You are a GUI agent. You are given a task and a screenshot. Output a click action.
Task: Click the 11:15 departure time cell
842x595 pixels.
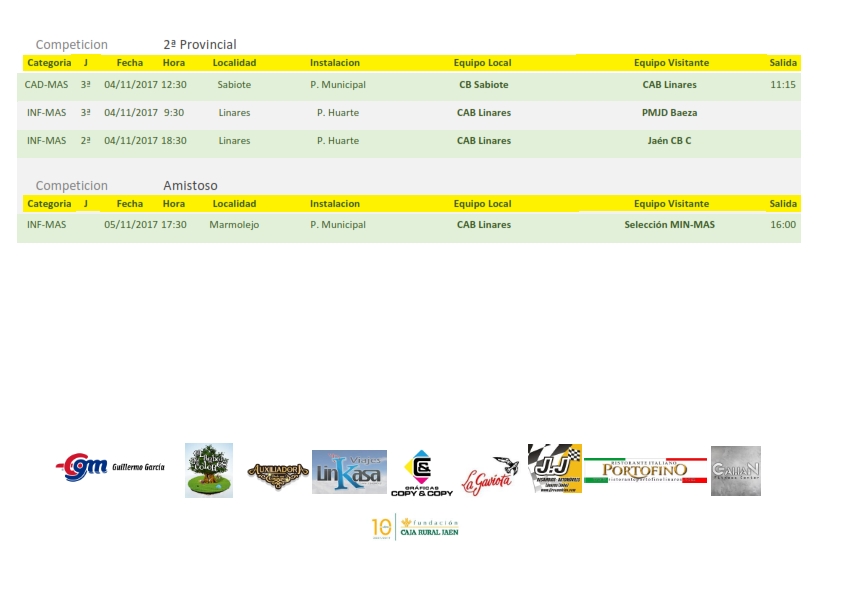click(783, 85)
